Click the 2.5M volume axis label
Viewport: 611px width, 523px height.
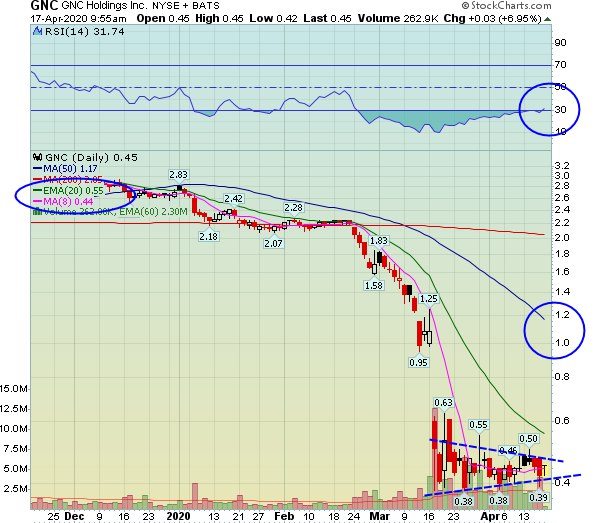point(17,489)
